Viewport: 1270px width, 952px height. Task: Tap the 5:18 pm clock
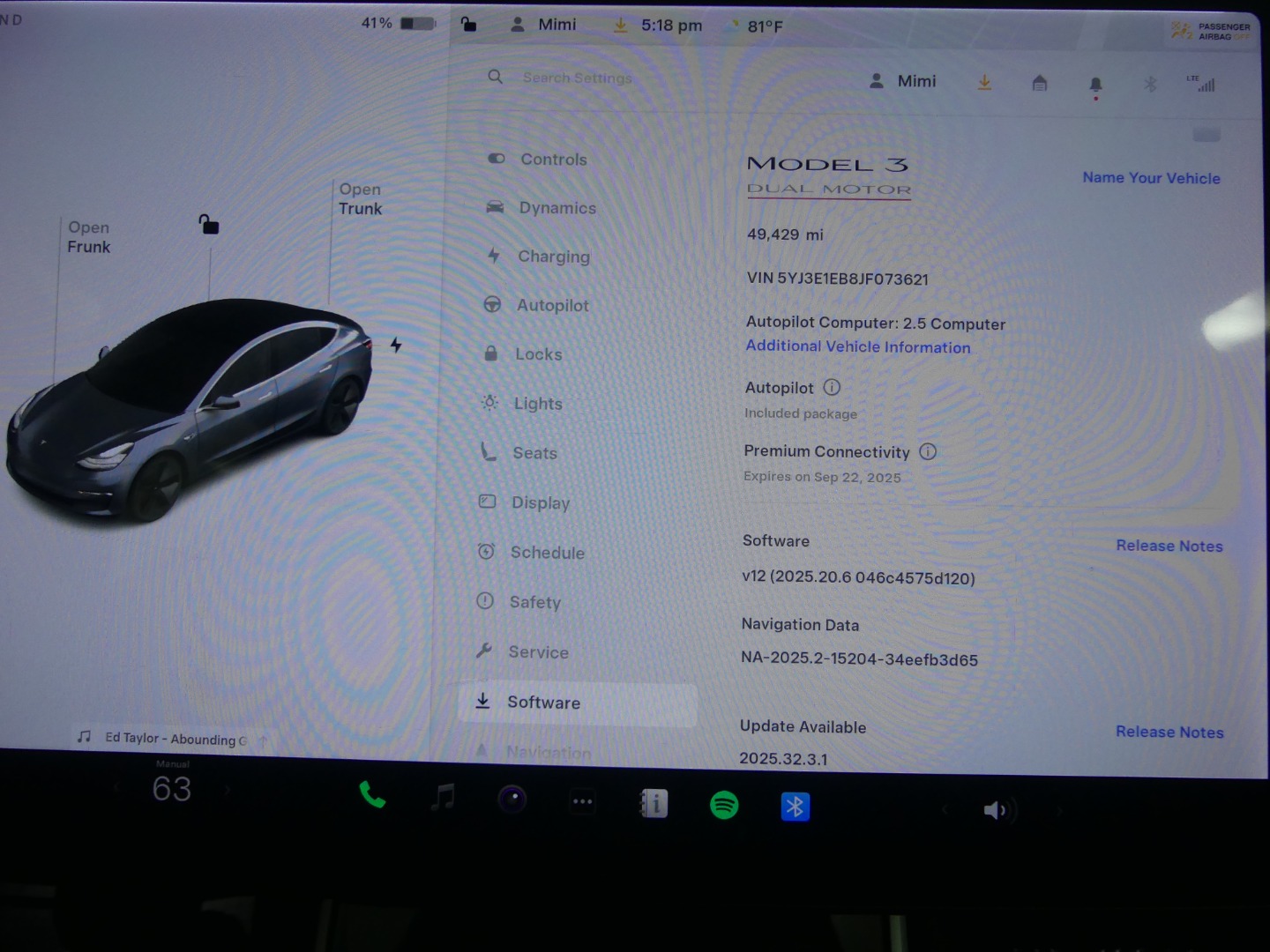click(x=672, y=26)
